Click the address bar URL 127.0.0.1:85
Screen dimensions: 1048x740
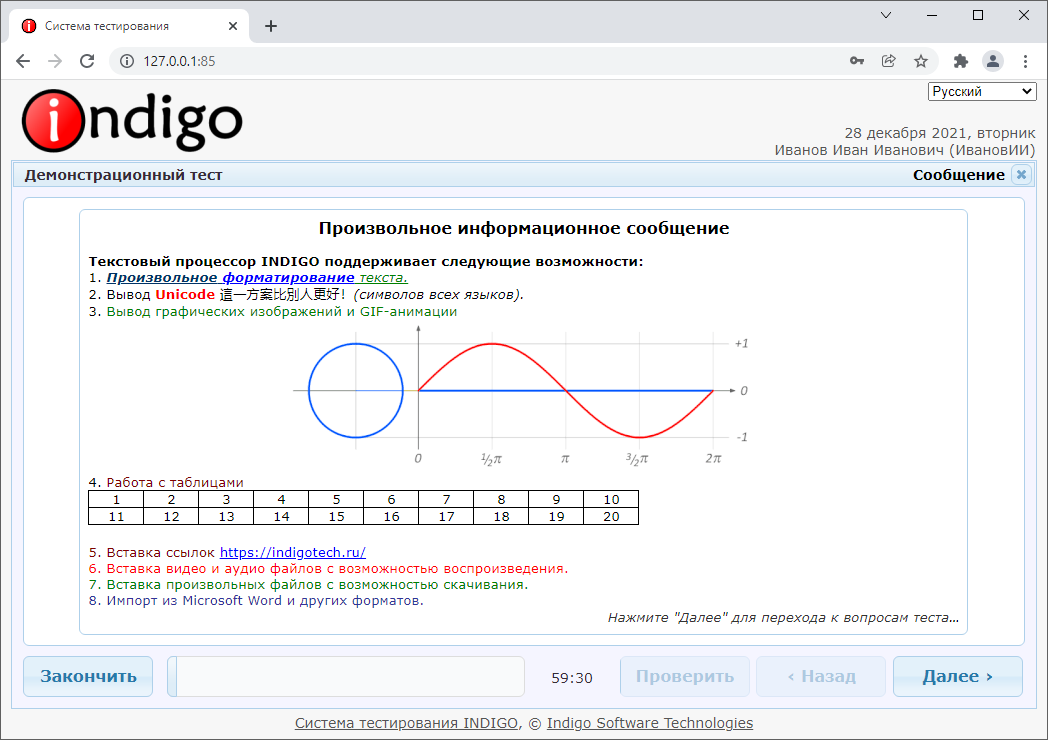(x=179, y=61)
